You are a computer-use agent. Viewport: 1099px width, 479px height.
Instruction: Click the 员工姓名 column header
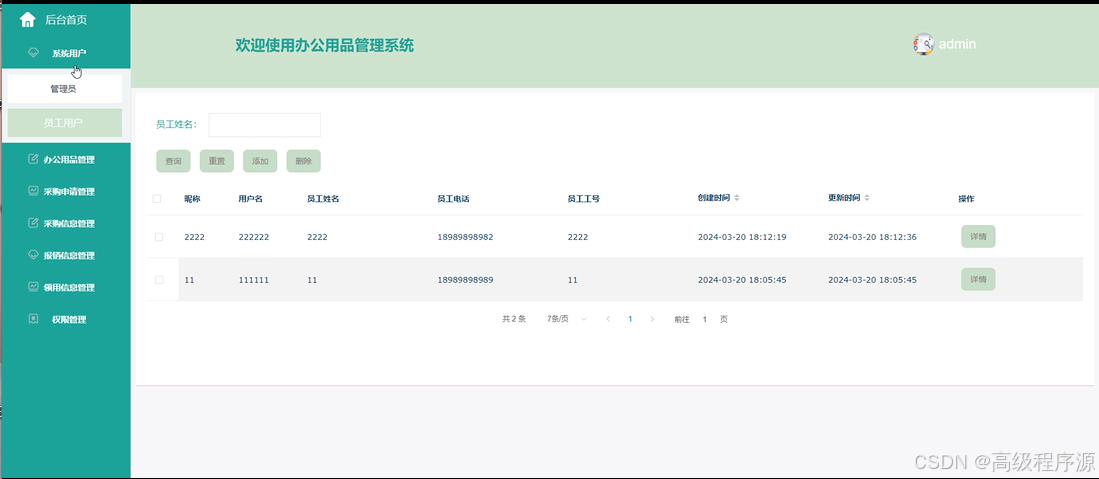[323, 199]
